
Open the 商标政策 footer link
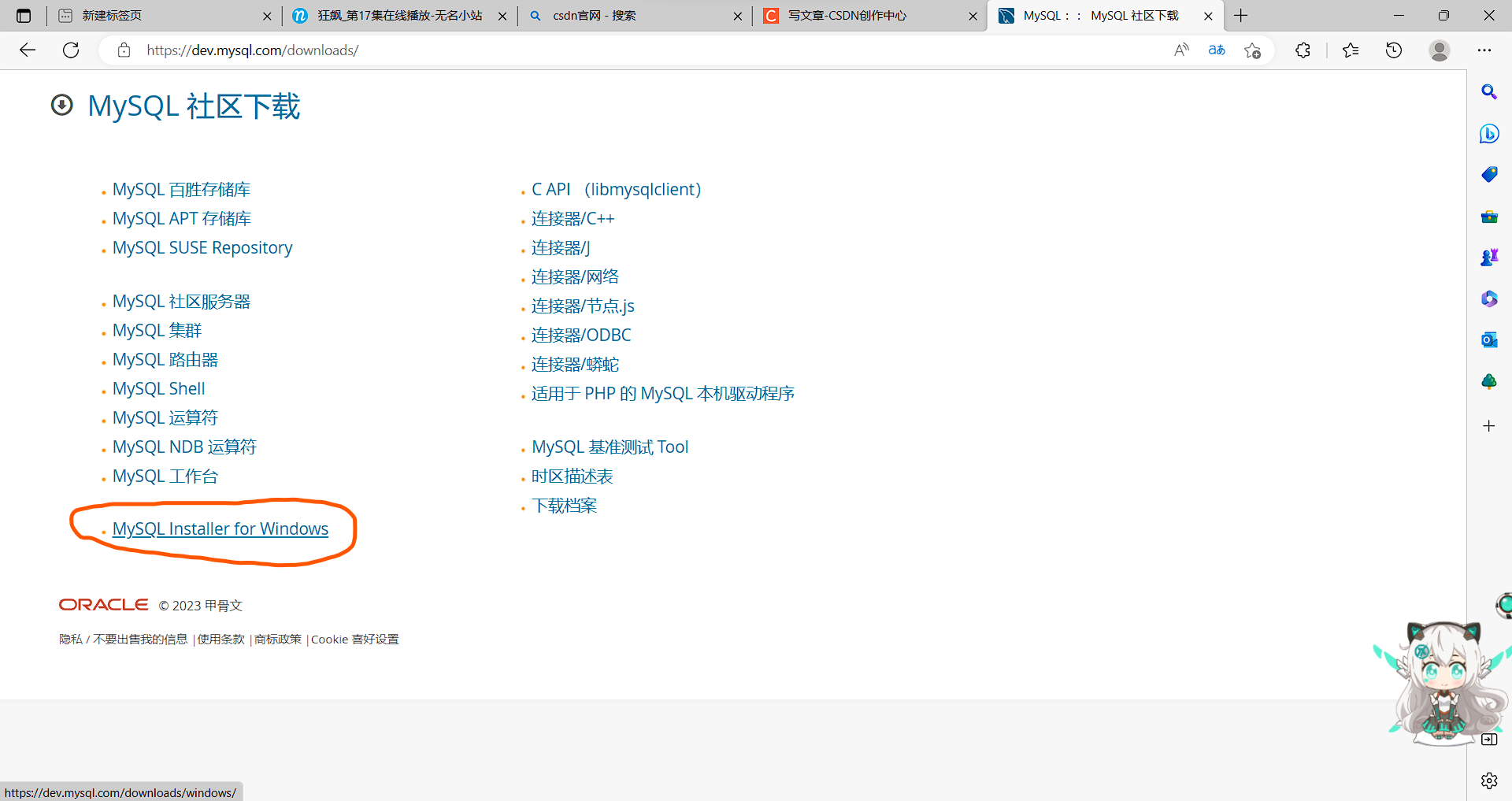pos(278,640)
